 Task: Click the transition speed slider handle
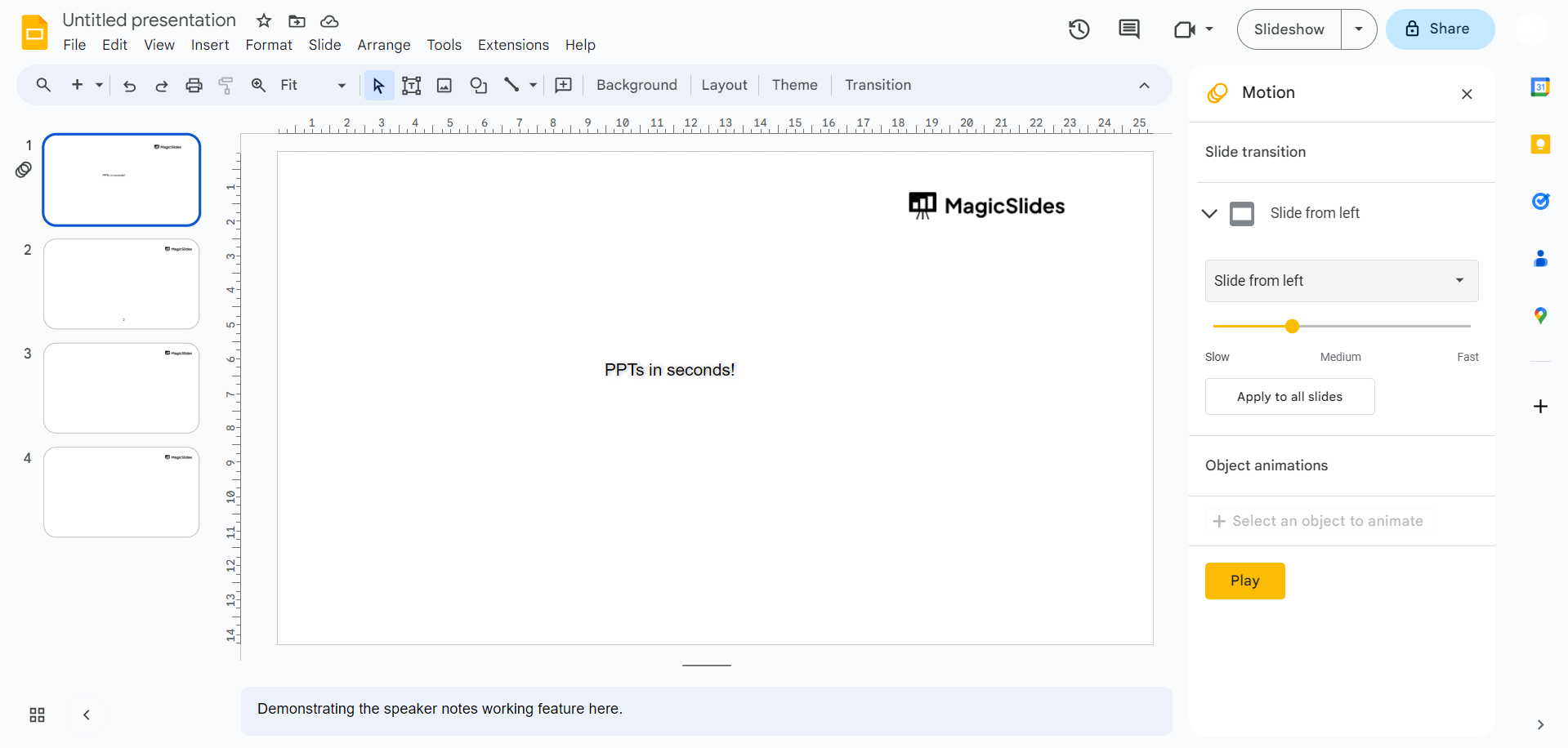(1292, 327)
